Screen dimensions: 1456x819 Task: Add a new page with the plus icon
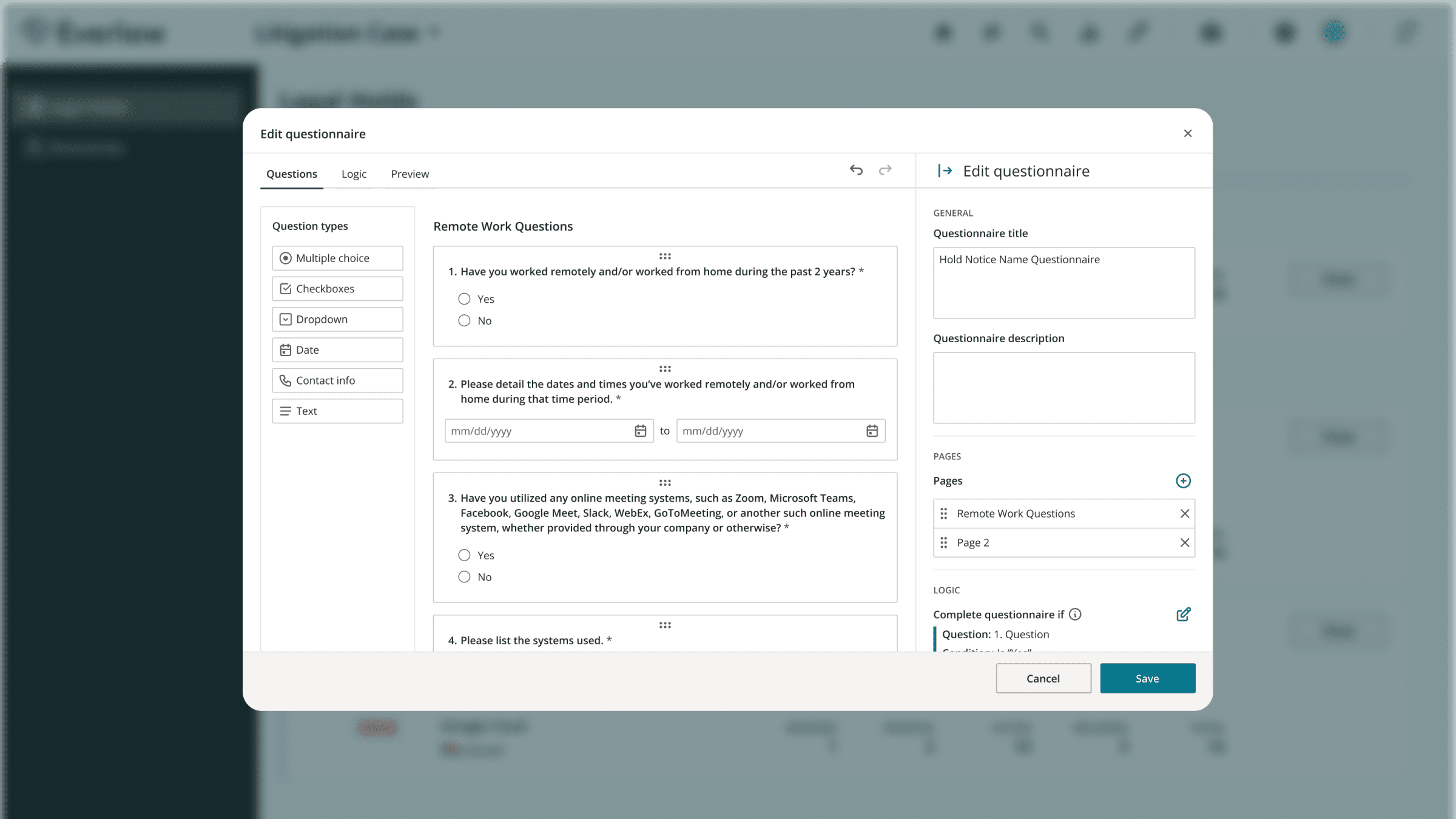tap(1183, 480)
